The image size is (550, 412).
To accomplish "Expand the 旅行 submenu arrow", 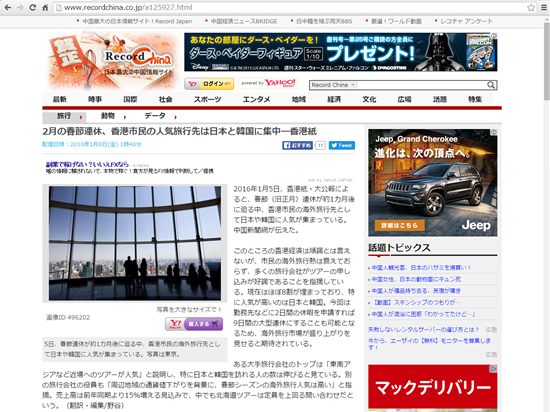I will pyautogui.click(x=81, y=117).
